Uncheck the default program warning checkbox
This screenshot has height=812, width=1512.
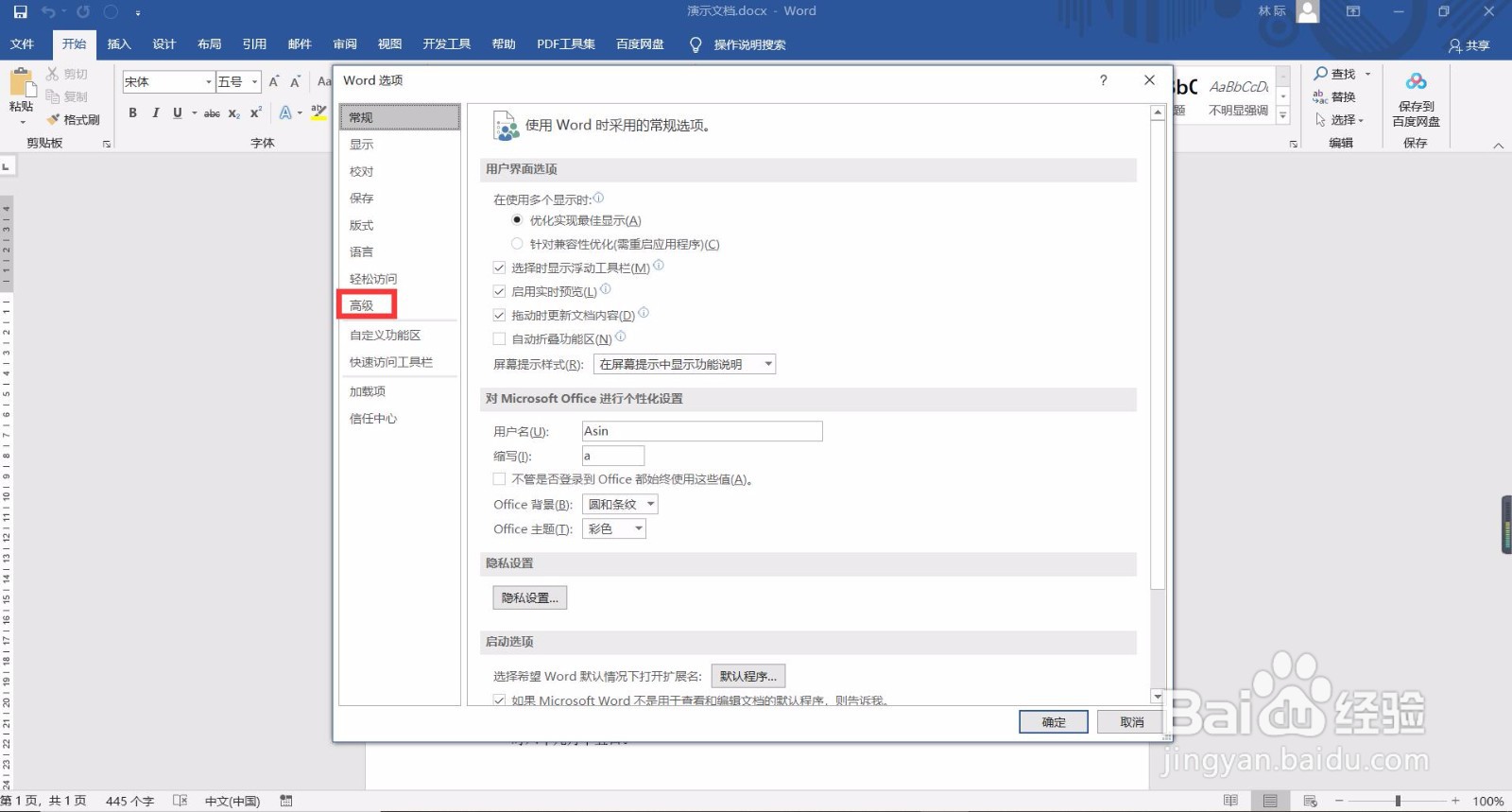(x=499, y=700)
